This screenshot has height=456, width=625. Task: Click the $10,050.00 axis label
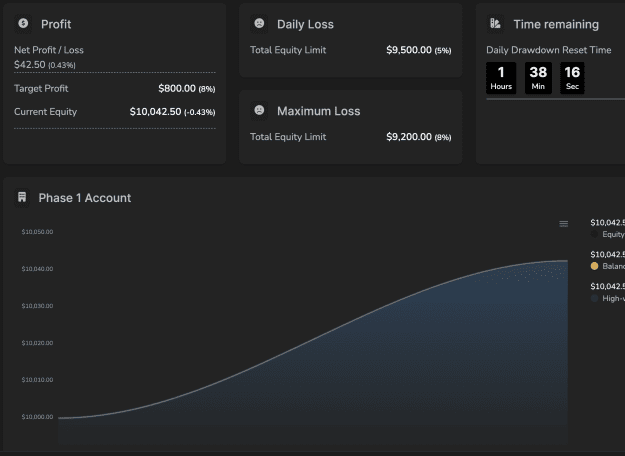click(x=37, y=232)
